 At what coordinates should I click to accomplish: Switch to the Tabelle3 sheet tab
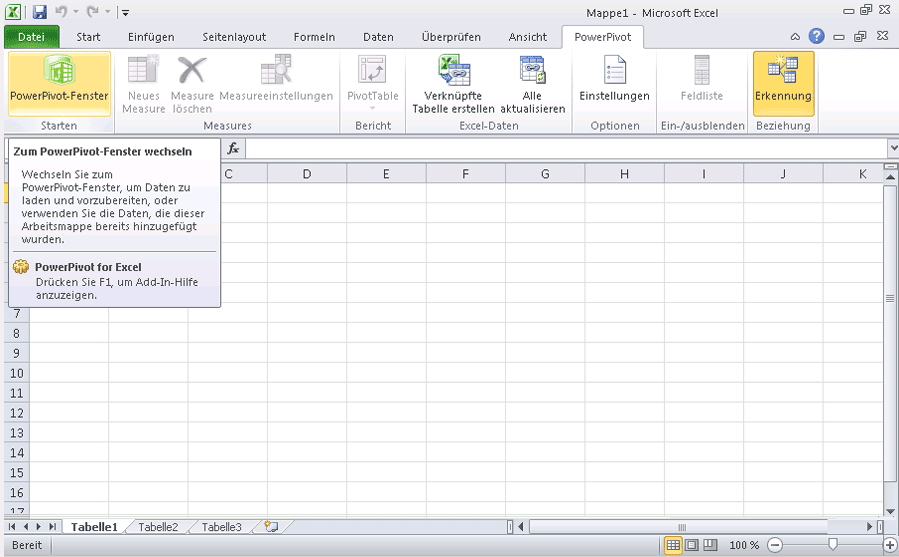[x=221, y=527]
